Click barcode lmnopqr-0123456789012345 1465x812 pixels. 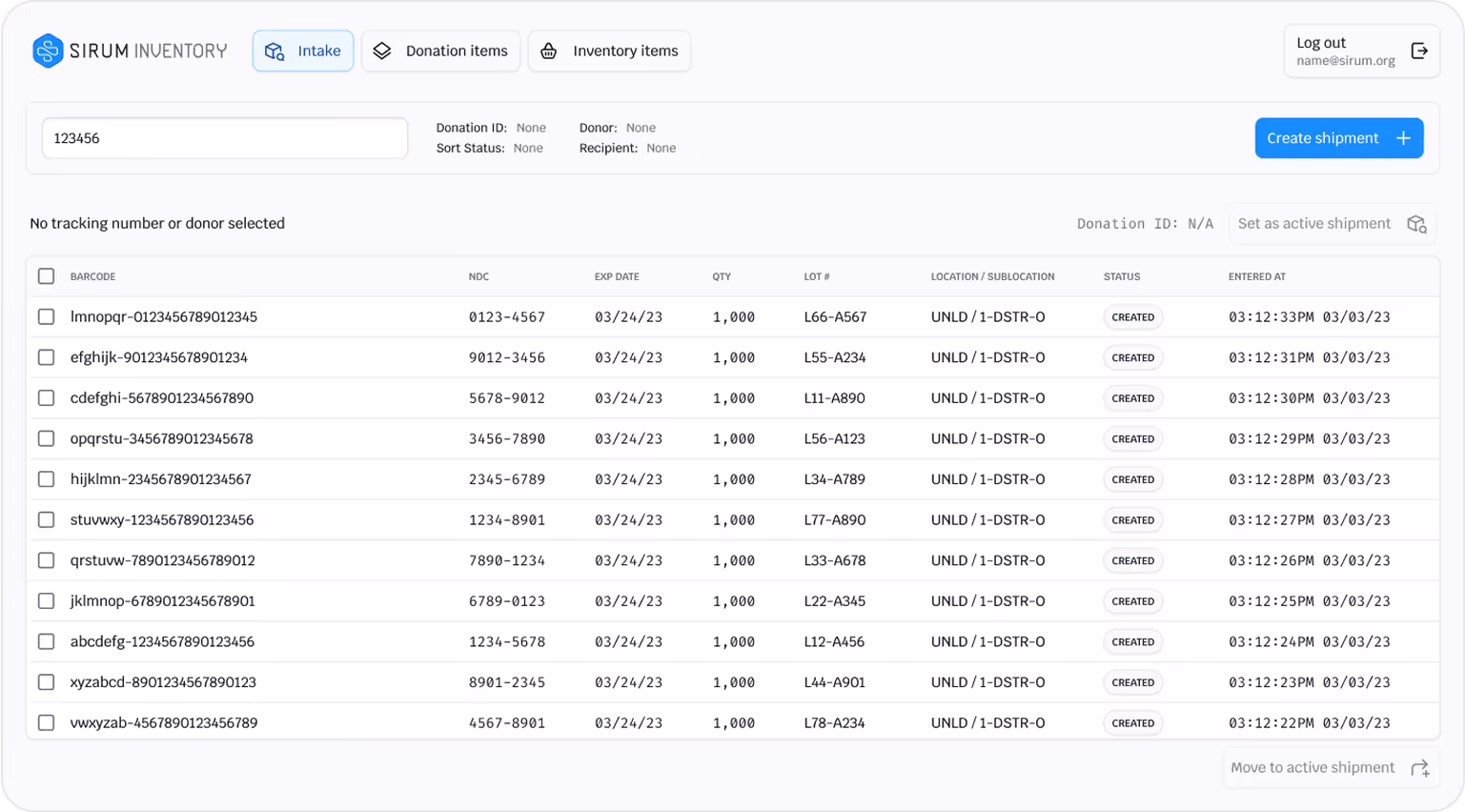[x=164, y=316]
